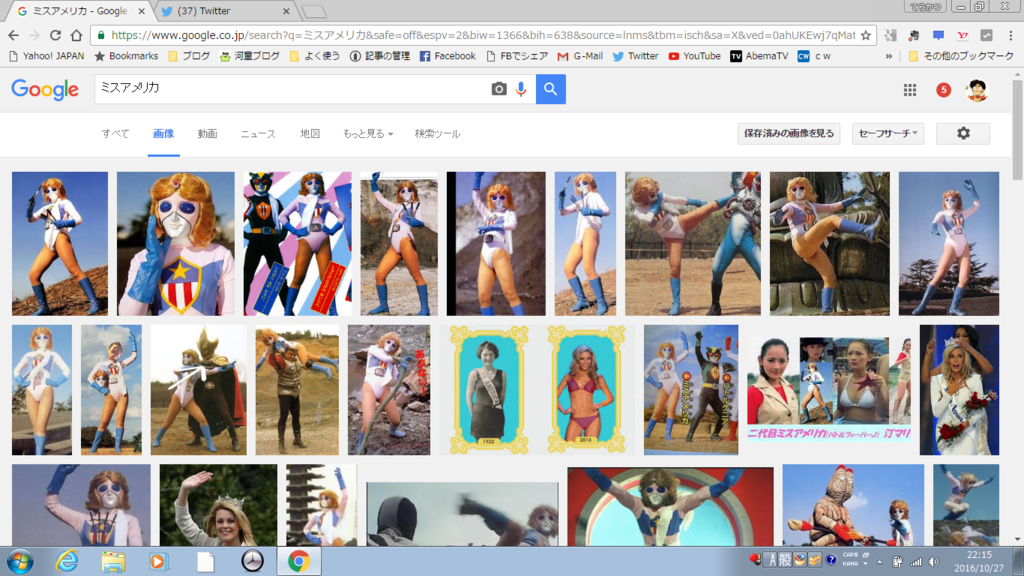Image resolution: width=1024 pixels, height=576 pixels.
Task: Select the 画像 tab
Action: click(163, 133)
